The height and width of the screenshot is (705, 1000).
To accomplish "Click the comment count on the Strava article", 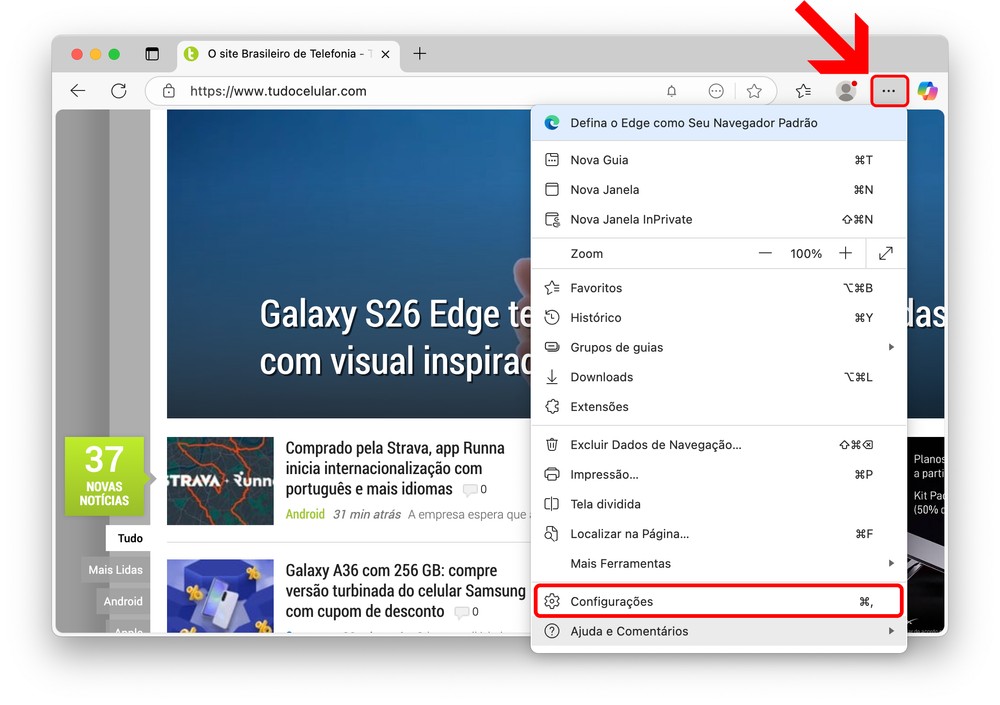I will [475, 489].
